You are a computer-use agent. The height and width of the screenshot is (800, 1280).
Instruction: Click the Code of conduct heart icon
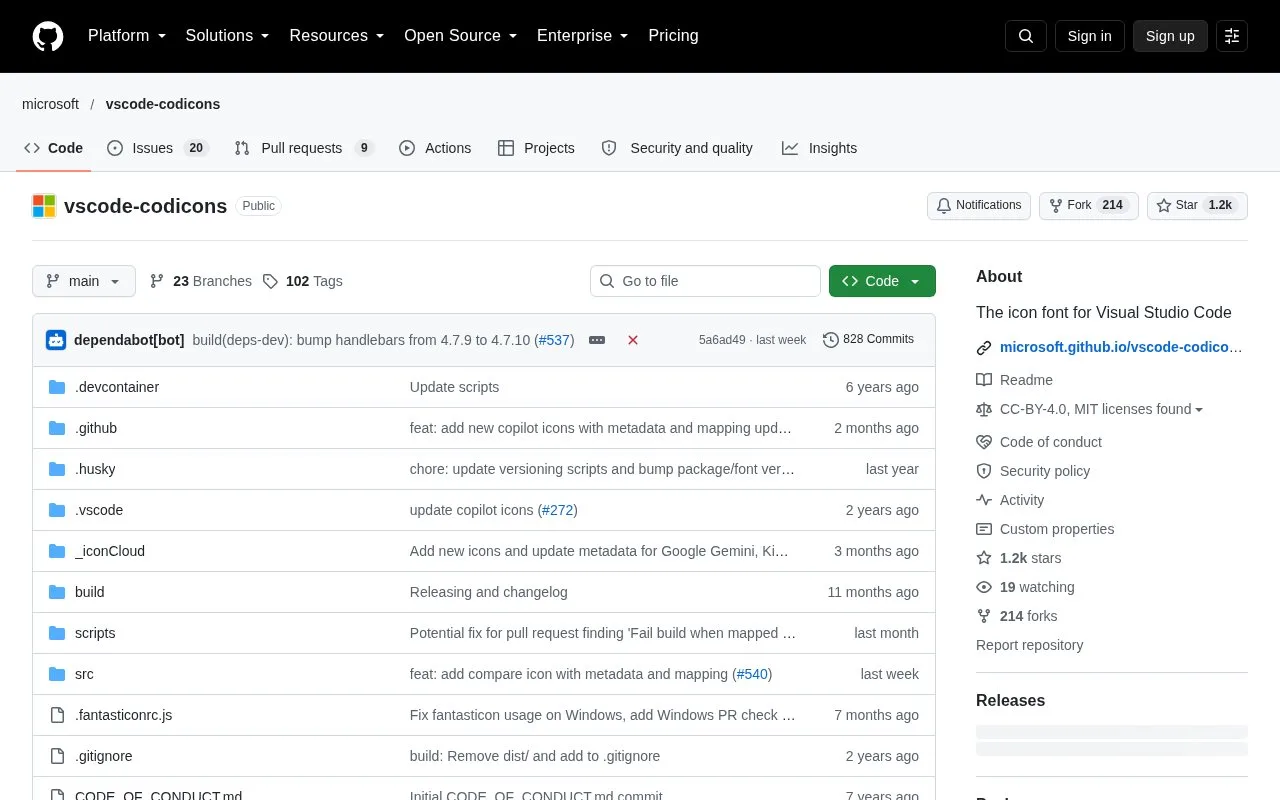click(x=984, y=442)
